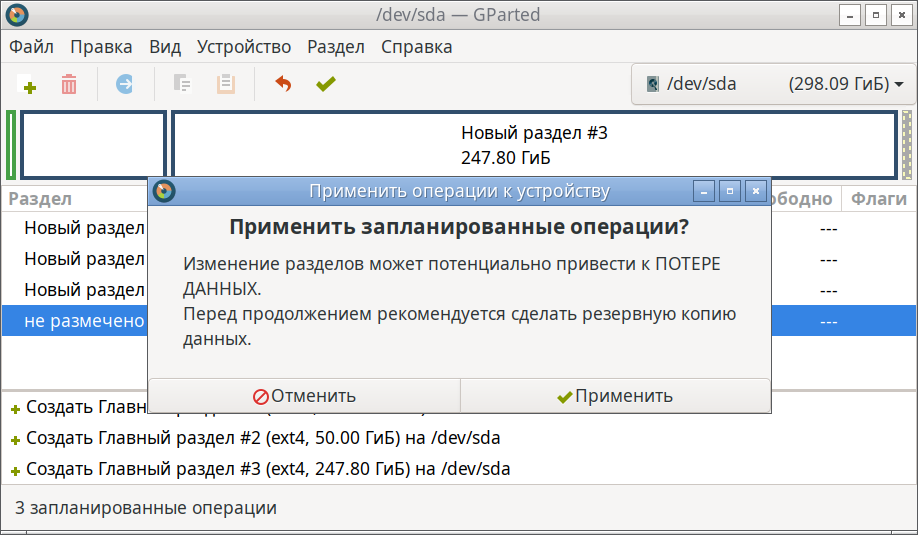This screenshot has height=535, width=918.
Task: Close the Apply operations dialog
Action: pos(756,191)
